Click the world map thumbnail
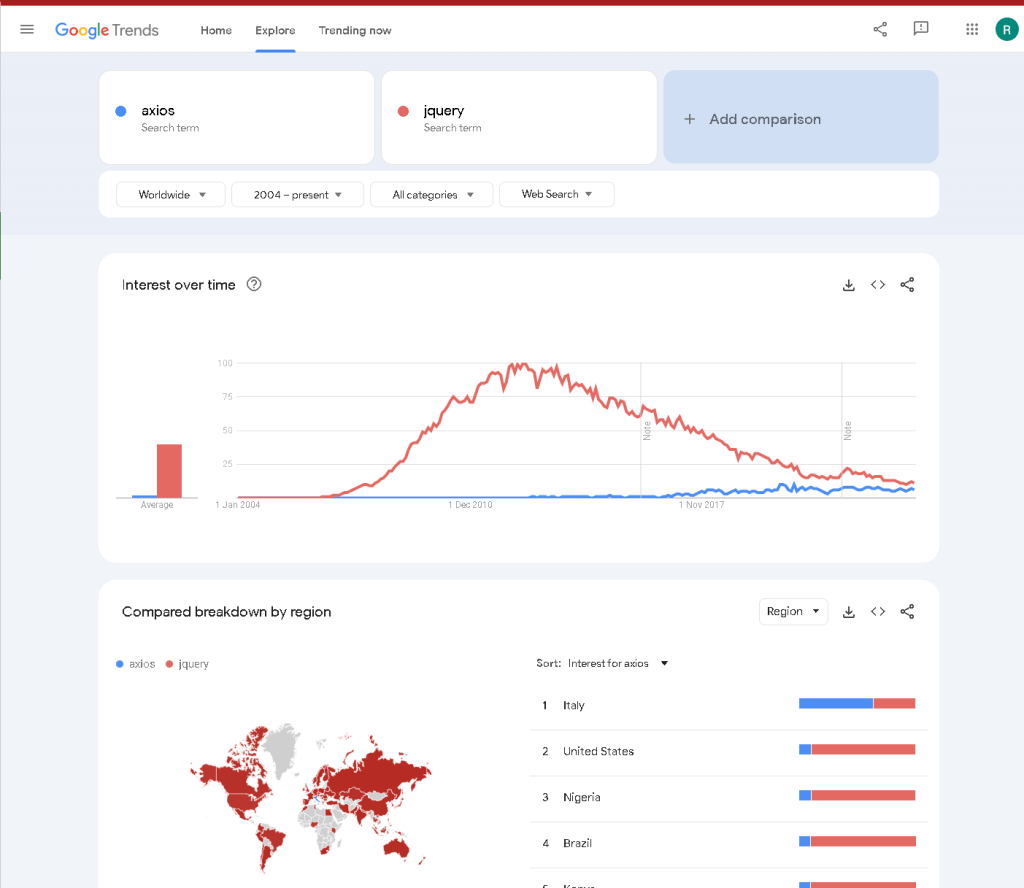 311,798
